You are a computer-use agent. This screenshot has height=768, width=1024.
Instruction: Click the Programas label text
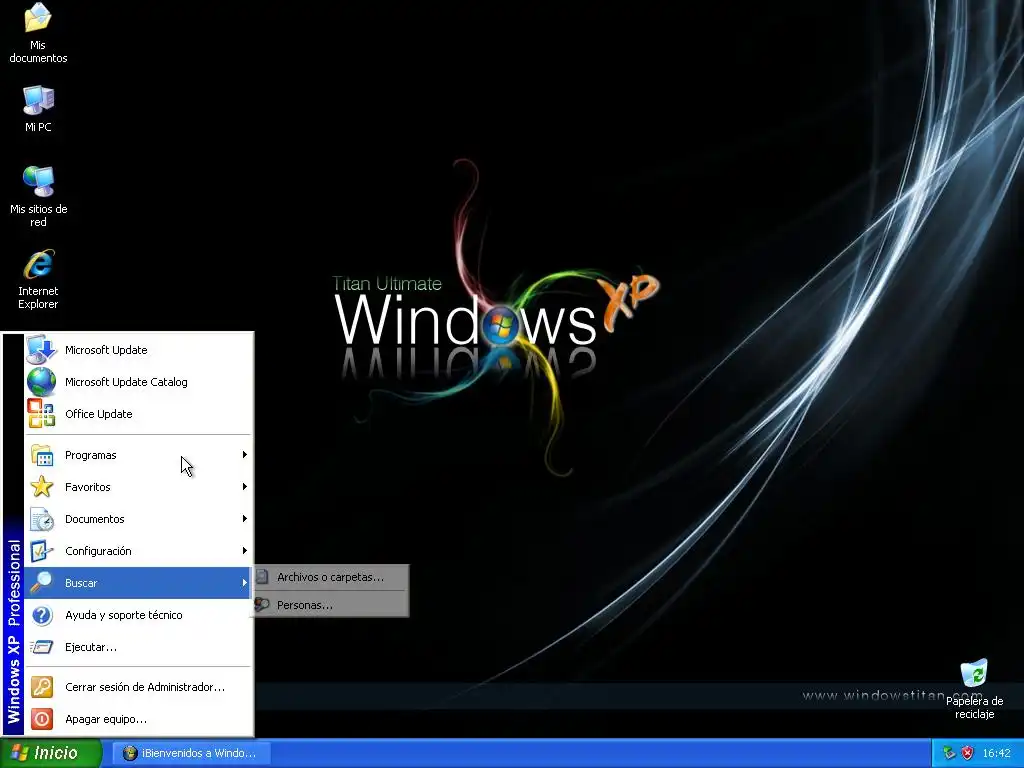tap(91, 455)
